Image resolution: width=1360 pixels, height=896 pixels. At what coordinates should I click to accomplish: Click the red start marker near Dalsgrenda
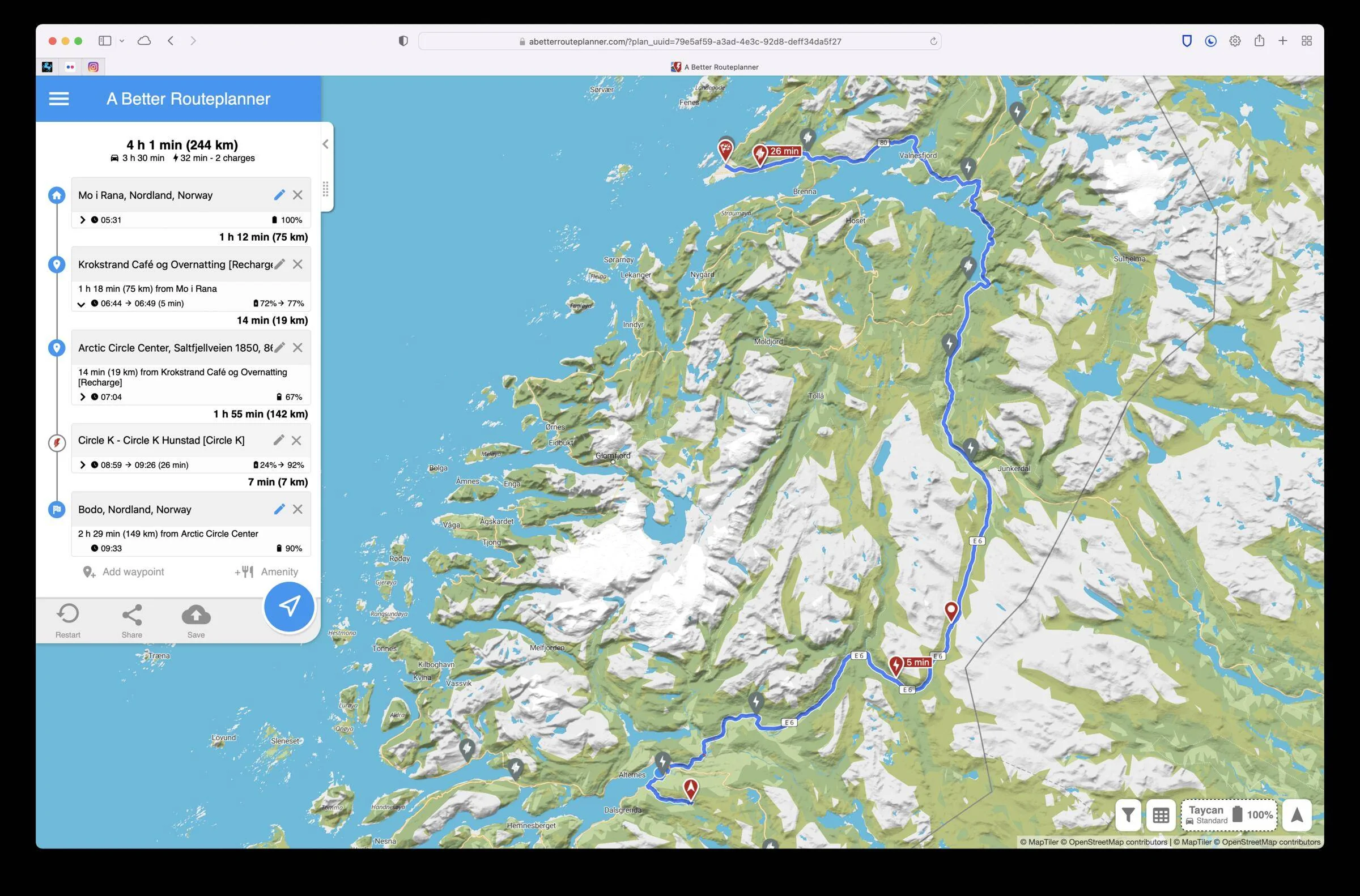pyautogui.click(x=691, y=789)
